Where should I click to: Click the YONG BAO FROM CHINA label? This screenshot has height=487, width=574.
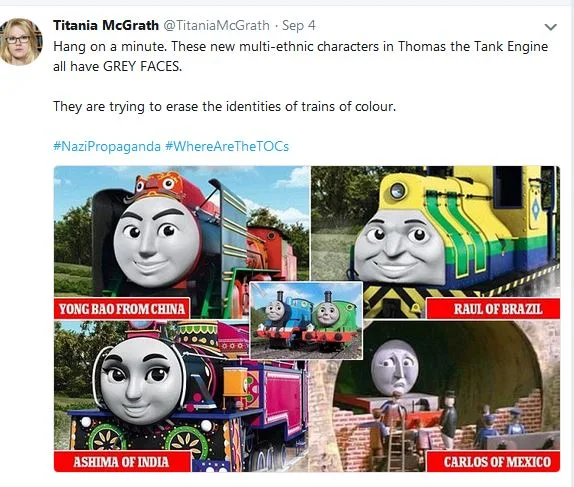coord(122,309)
